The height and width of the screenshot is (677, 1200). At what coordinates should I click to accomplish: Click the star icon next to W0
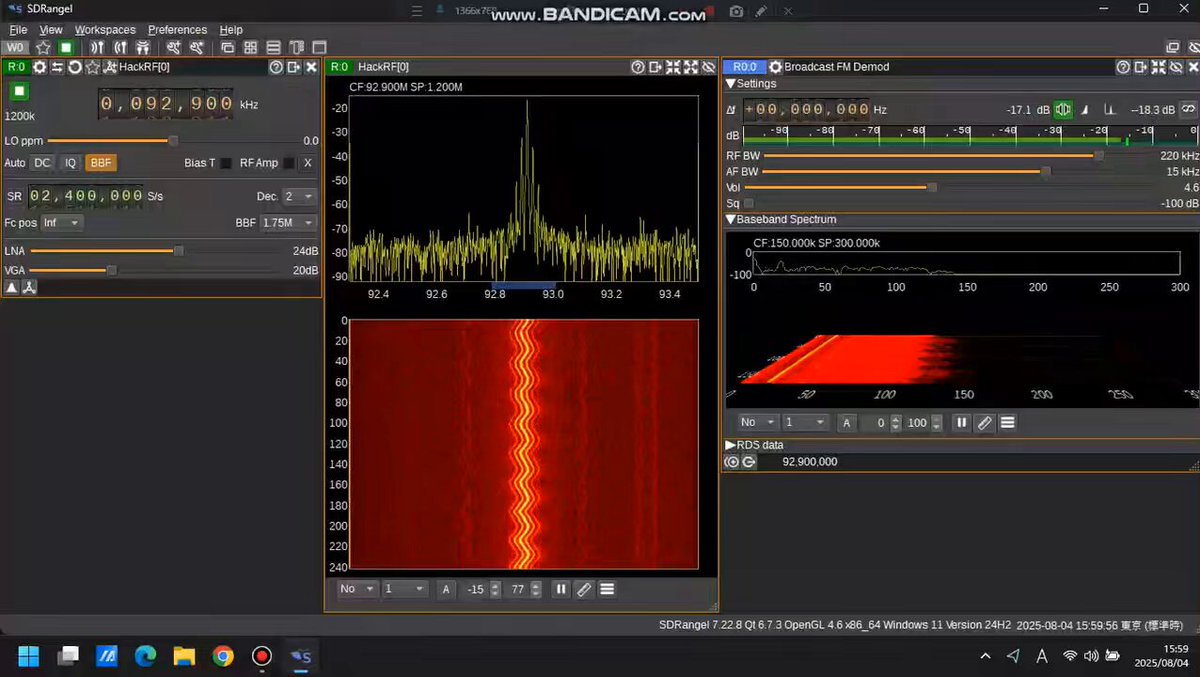(x=43, y=47)
